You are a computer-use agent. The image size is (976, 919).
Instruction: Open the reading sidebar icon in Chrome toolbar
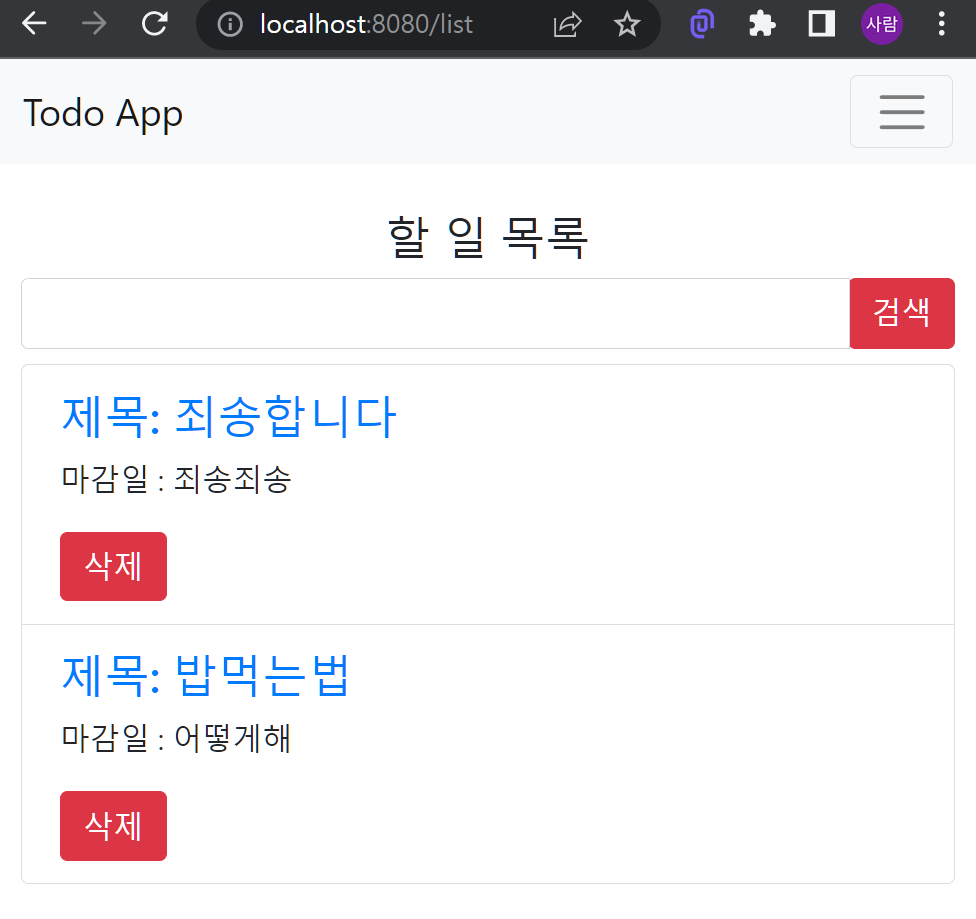821,23
